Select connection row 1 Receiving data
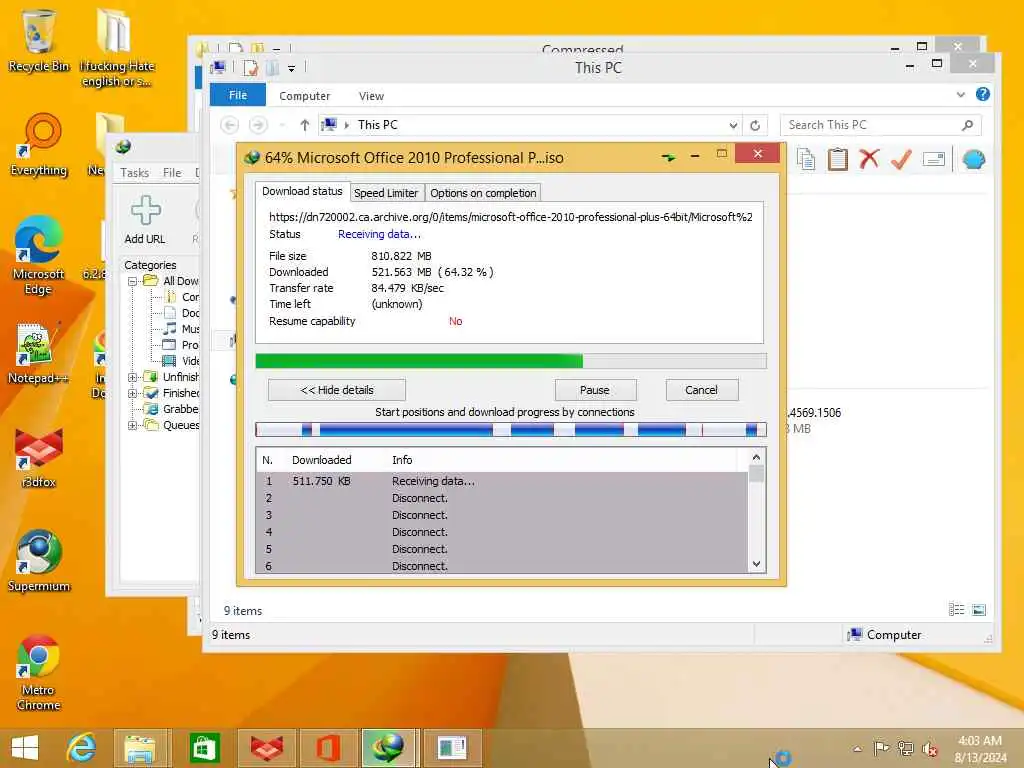The width and height of the screenshot is (1024, 768). [x=502, y=481]
